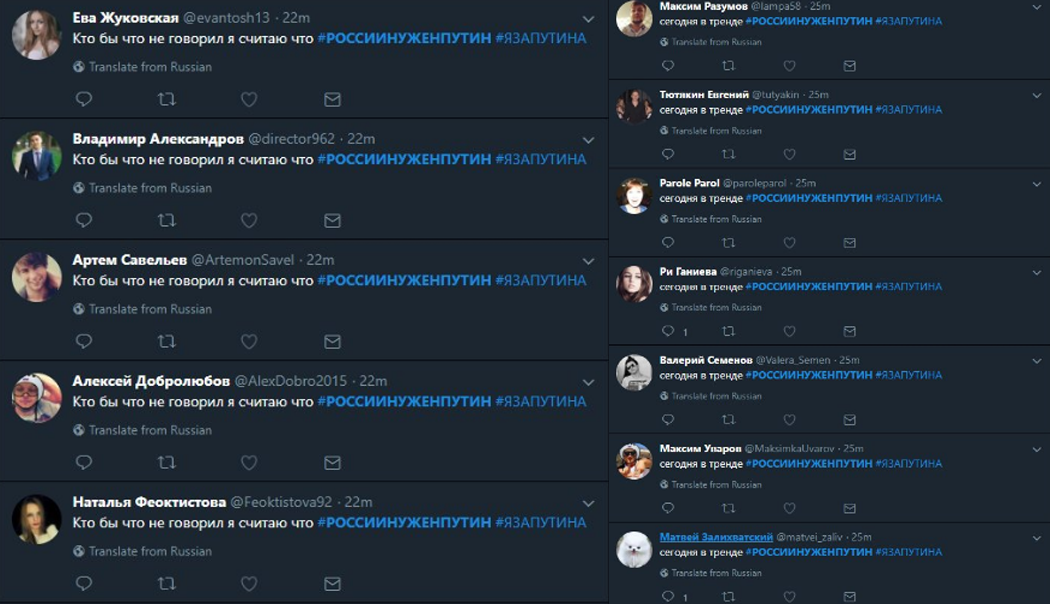The image size is (1050, 604).
Task: Open chevron menu on Parole Parol's tweet
Action: (x=1037, y=184)
